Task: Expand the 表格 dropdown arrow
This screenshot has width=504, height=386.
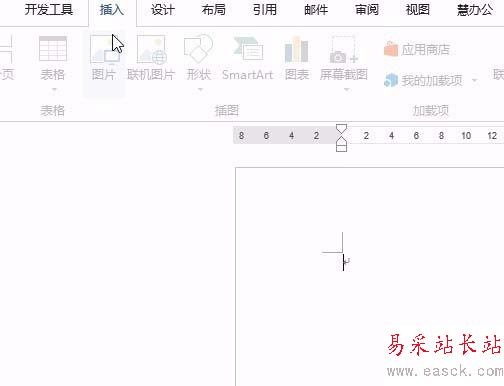Action: tap(54, 89)
